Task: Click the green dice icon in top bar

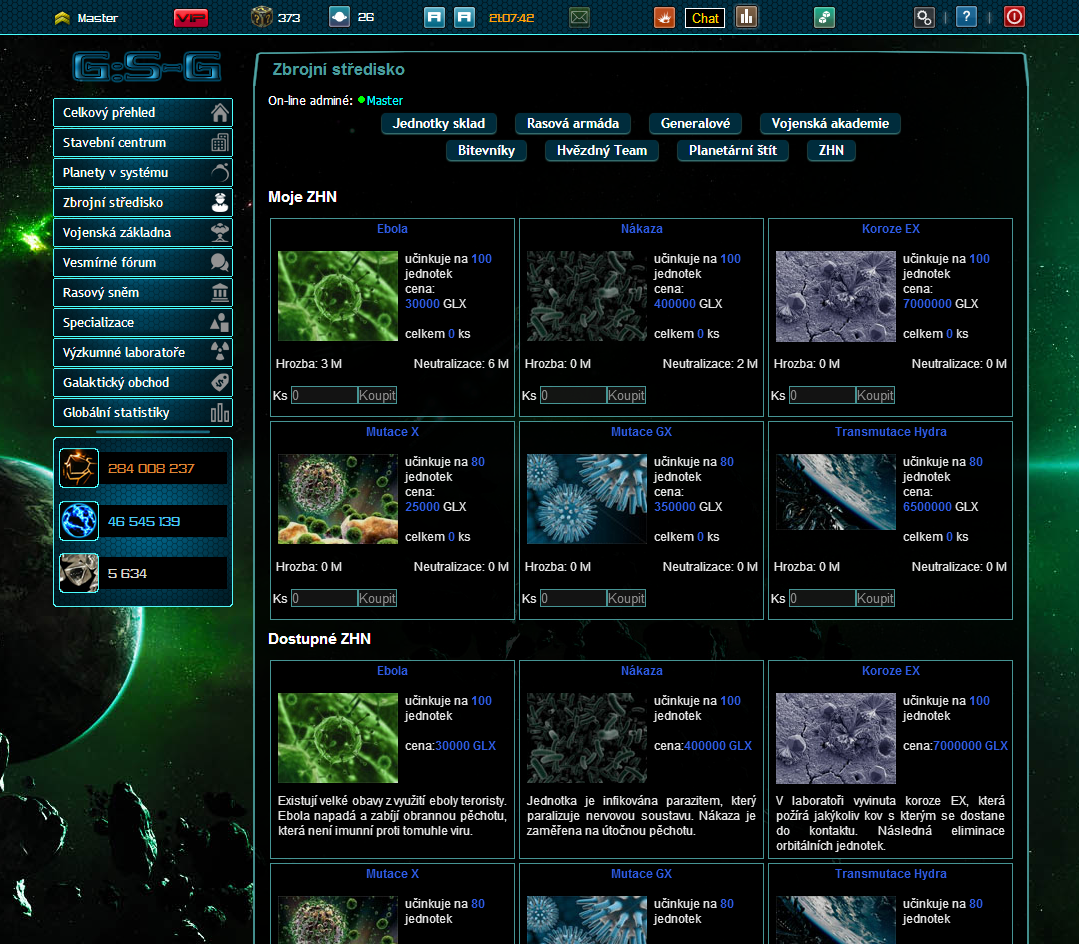Action: [824, 17]
